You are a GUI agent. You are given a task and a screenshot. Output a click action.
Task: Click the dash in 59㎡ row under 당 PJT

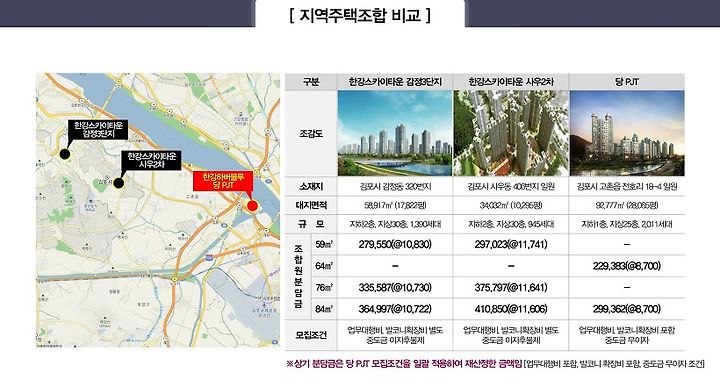tap(627, 245)
